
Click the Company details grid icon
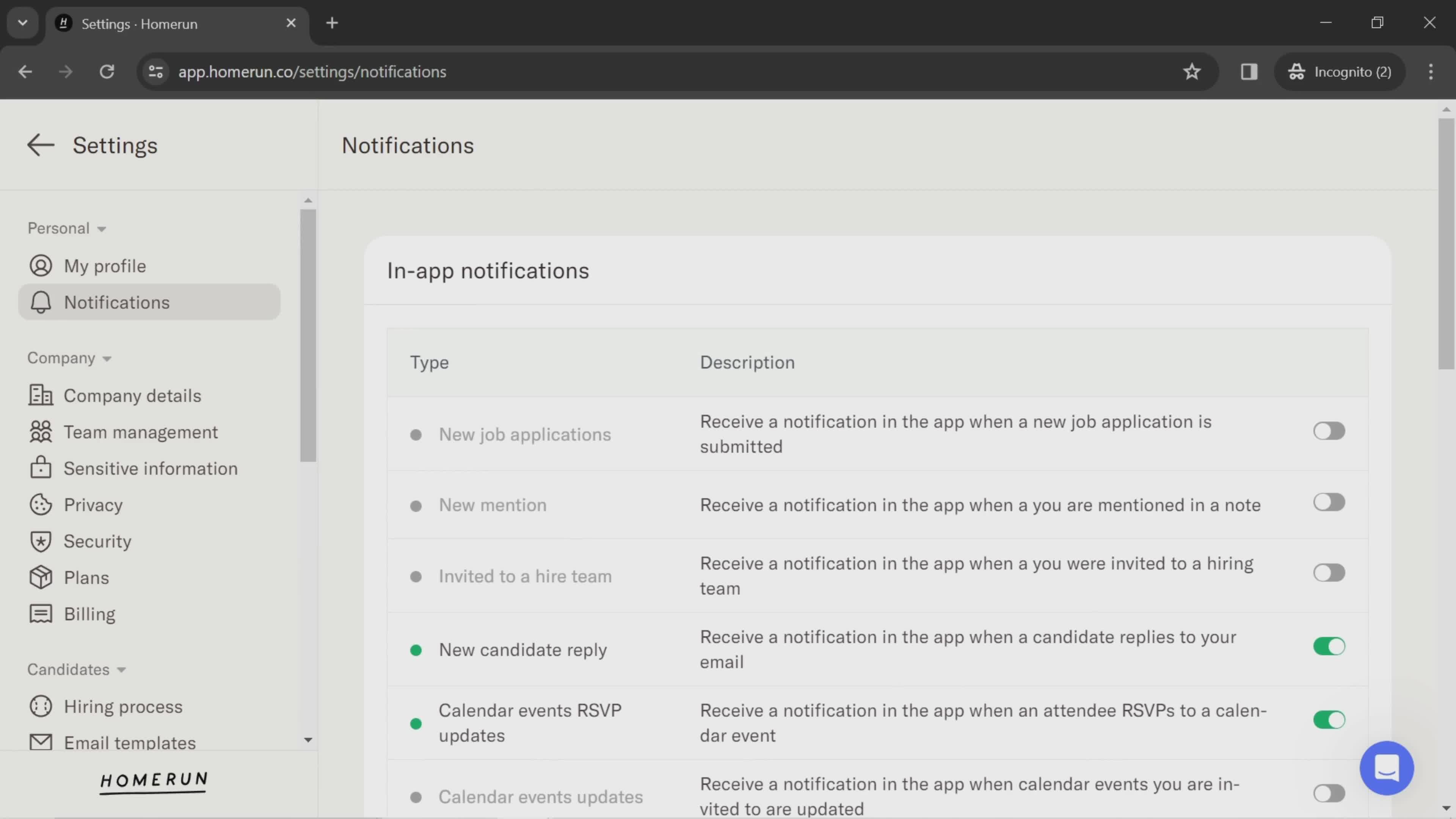coord(40,395)
